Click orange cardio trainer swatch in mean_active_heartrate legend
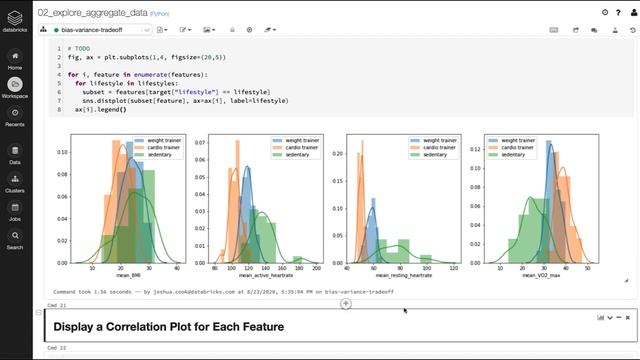 [x=277, y=147]
